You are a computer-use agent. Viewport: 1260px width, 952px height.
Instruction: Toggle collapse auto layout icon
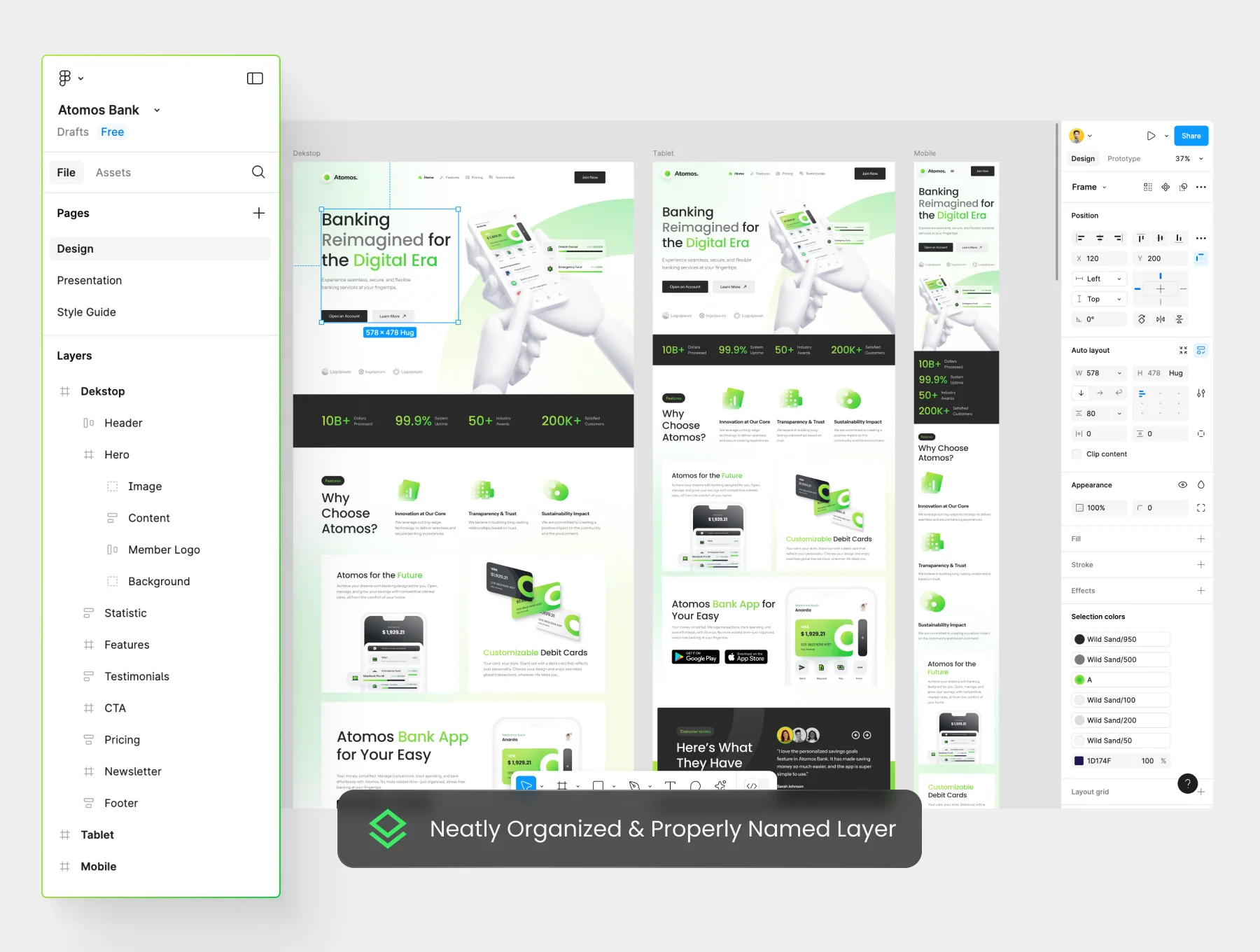[x=1183, y=350]
